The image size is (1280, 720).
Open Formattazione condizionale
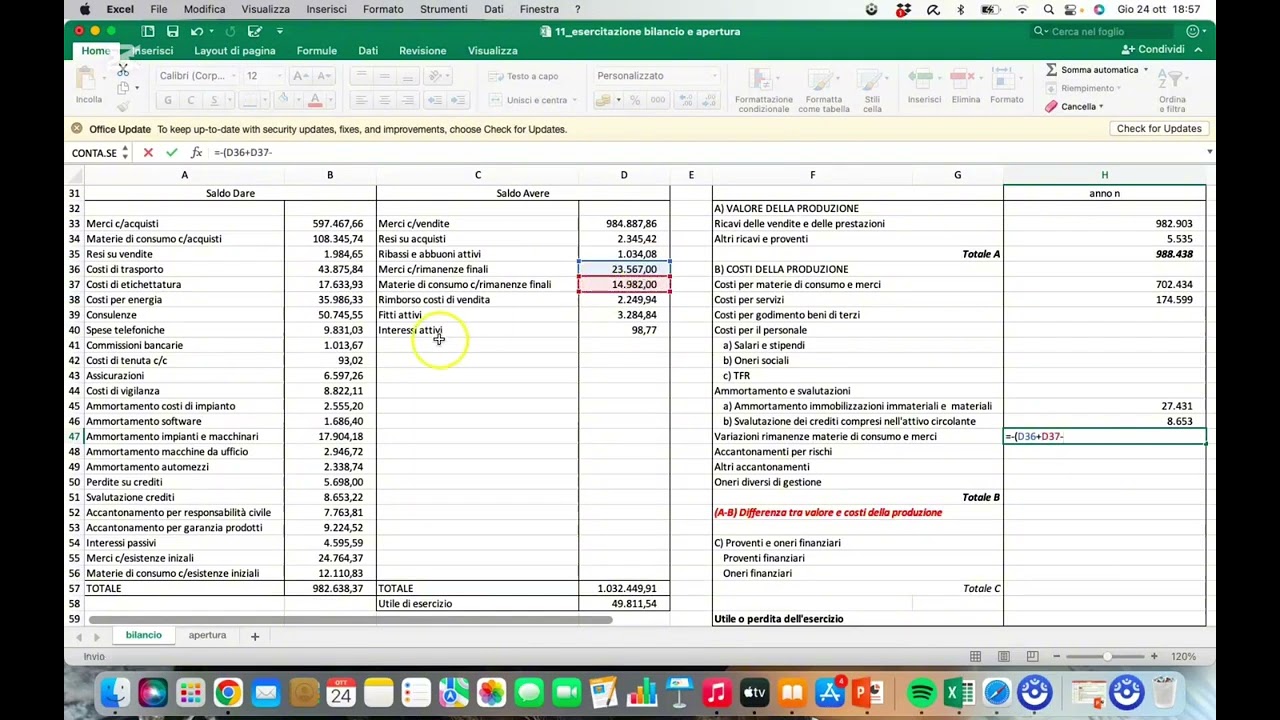tap(764, 90)
